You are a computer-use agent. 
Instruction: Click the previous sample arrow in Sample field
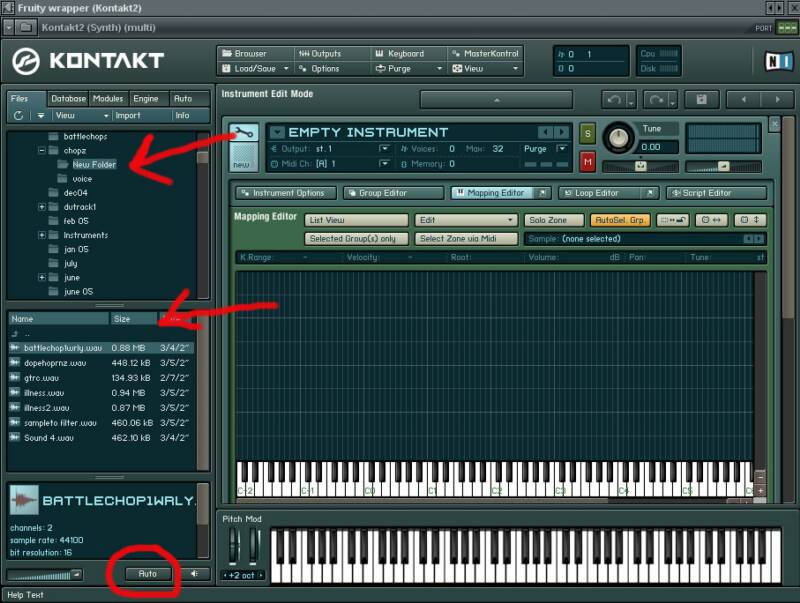747,239
